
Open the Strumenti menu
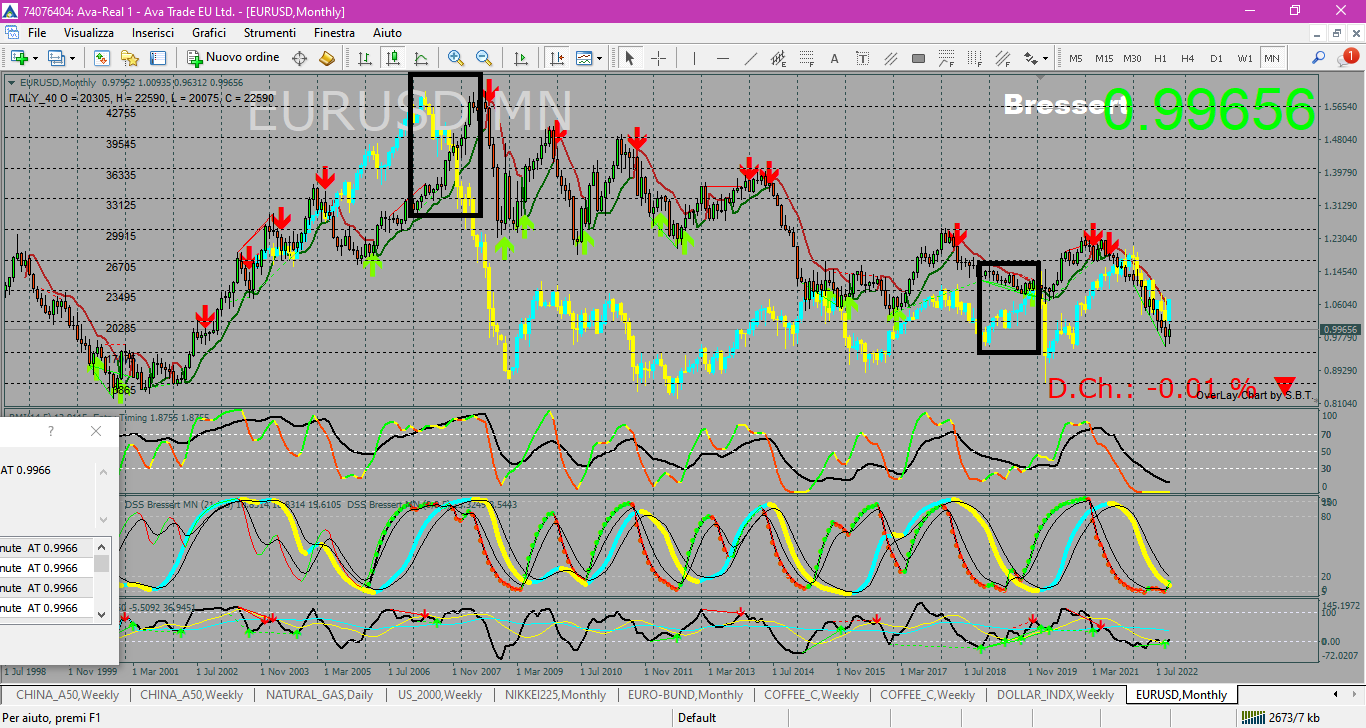point(269,33)
